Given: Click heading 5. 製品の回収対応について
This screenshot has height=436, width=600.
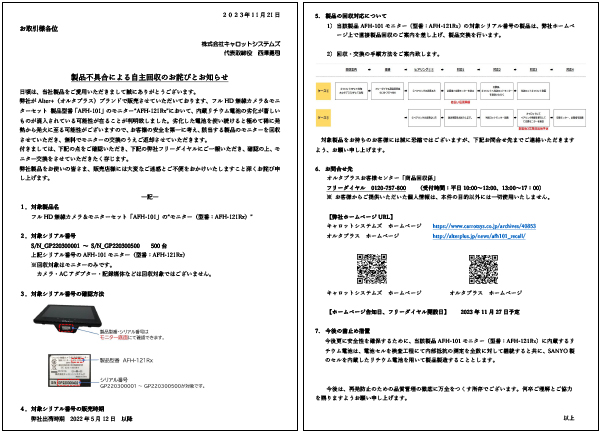Looking at the screenshot, I should (351, 16).
